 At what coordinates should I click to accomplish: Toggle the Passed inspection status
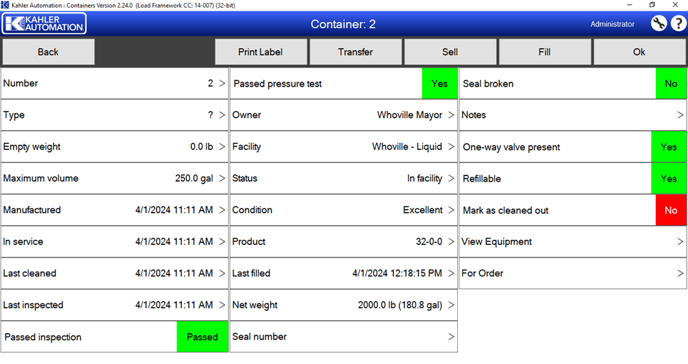pyautogui.click(x=202, y=337)
